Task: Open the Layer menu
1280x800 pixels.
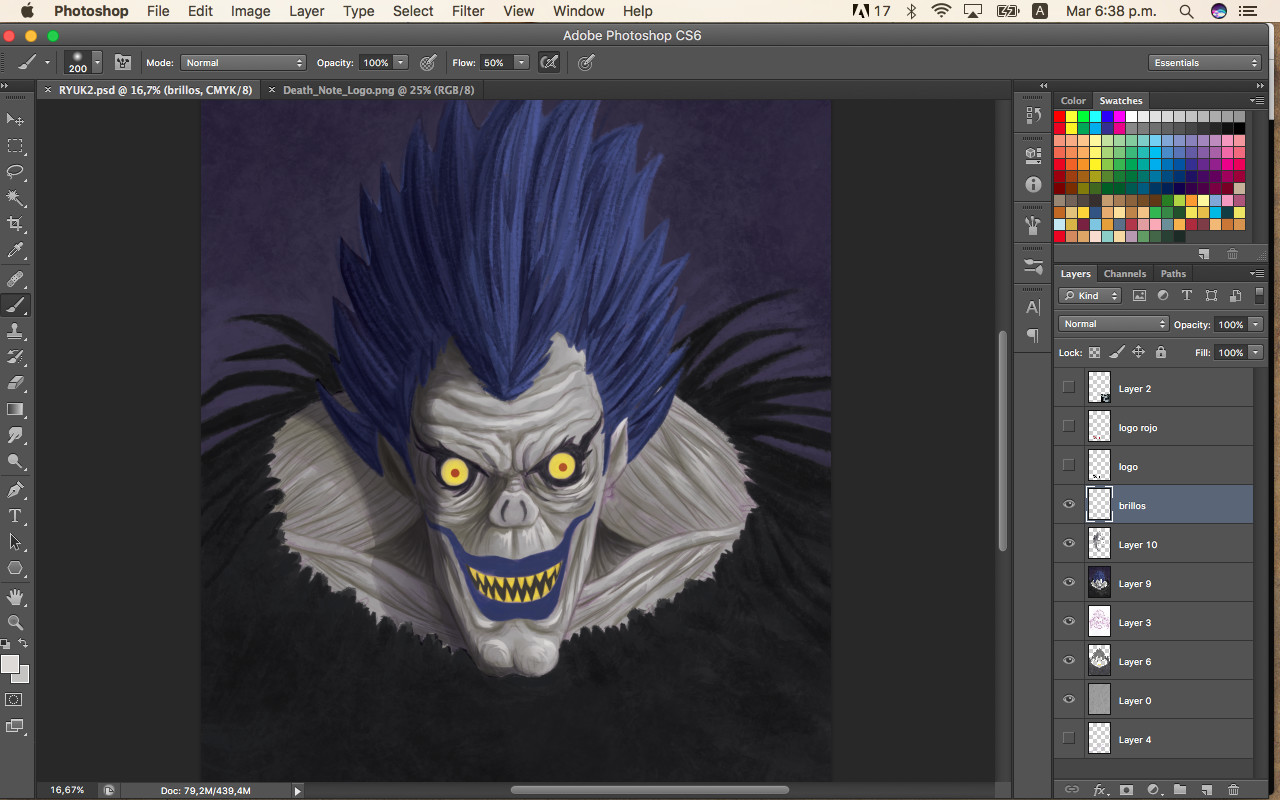Action: click(306, 11)
